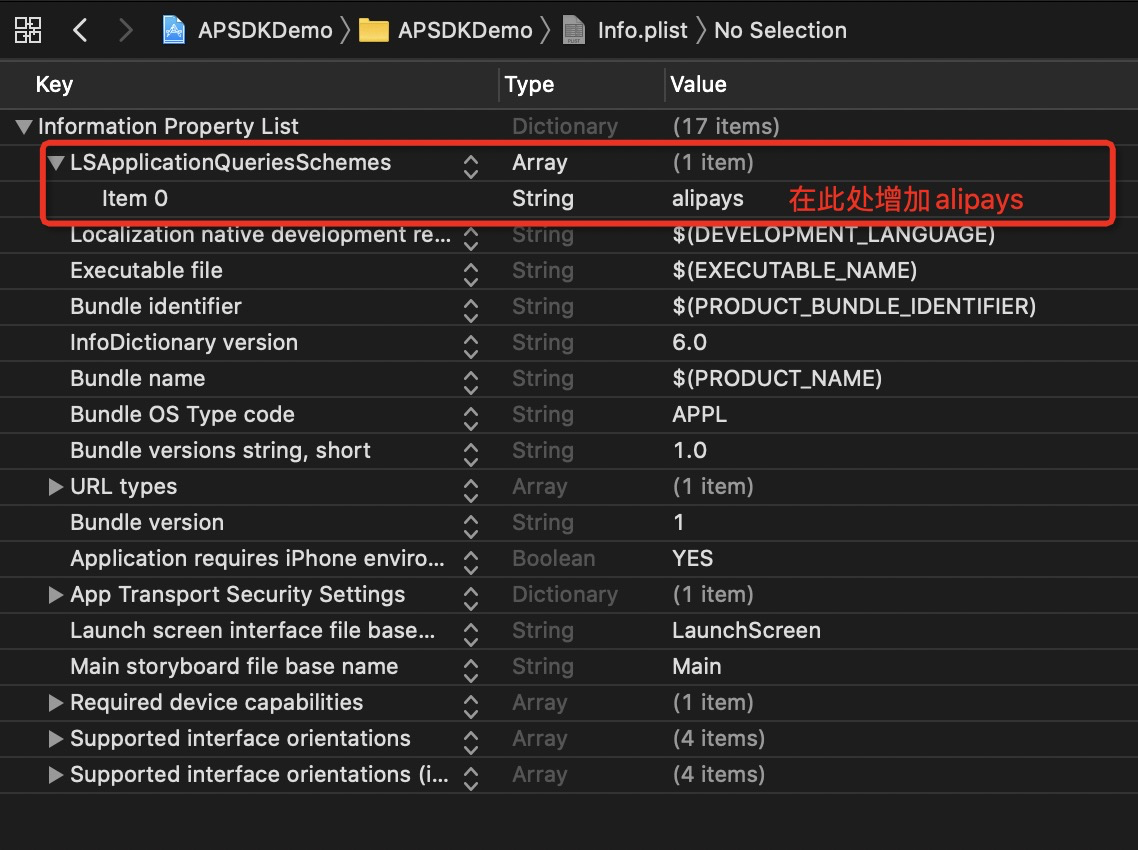Image resolution: width=1138 pixels, height=850 pixels.
Task: Expand Supported interface orientations (i... row
Action: coord(56,775)
